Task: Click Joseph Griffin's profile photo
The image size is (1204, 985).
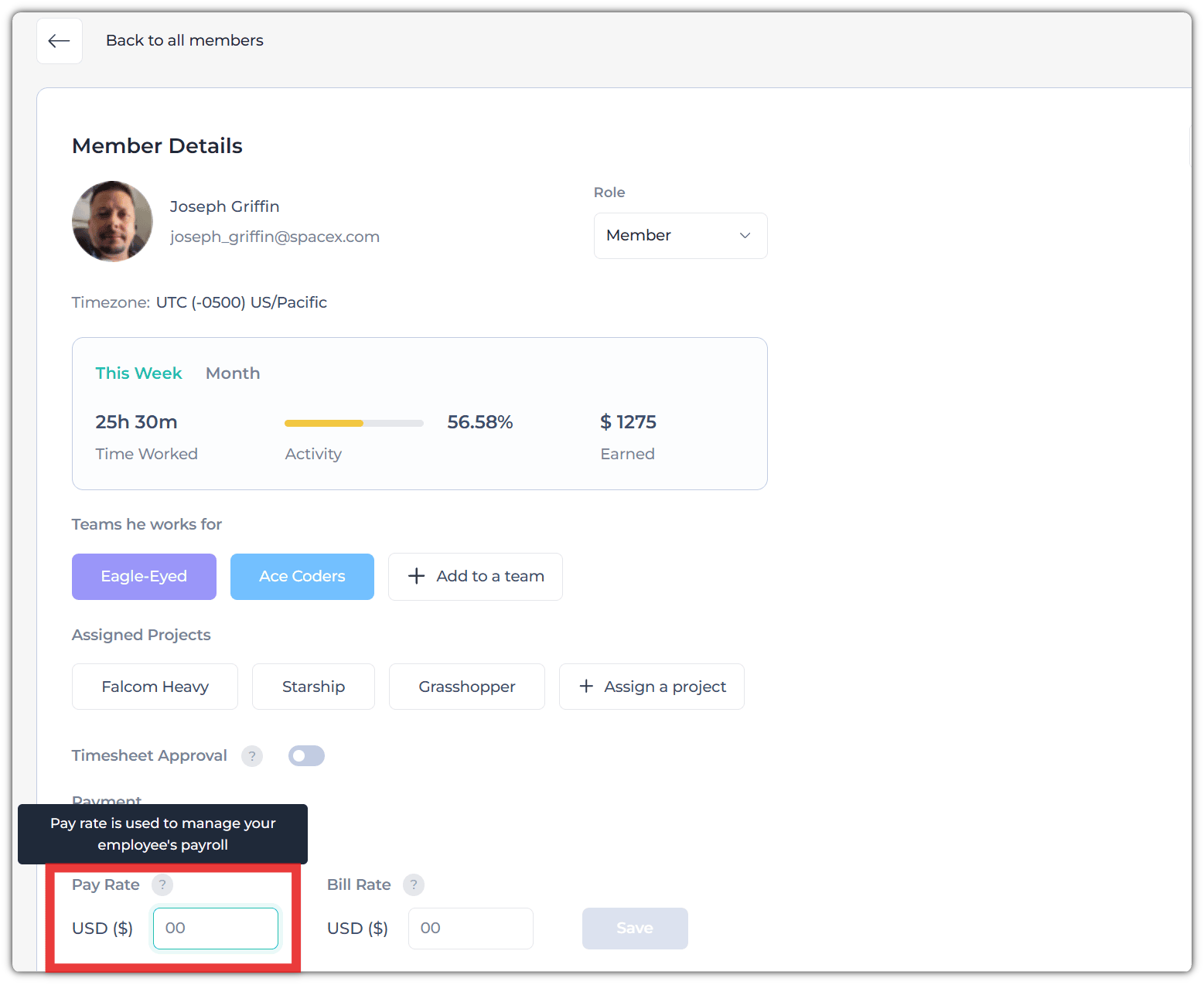Action: (112, 221)
